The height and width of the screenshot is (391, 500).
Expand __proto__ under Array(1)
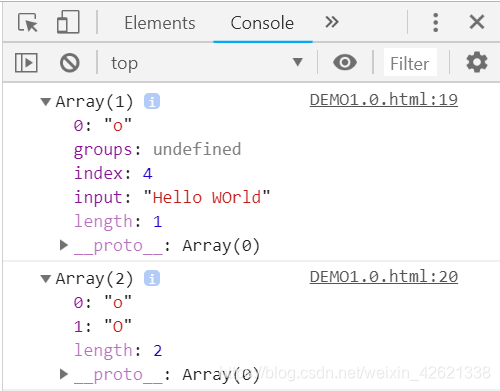click(64, 245)
